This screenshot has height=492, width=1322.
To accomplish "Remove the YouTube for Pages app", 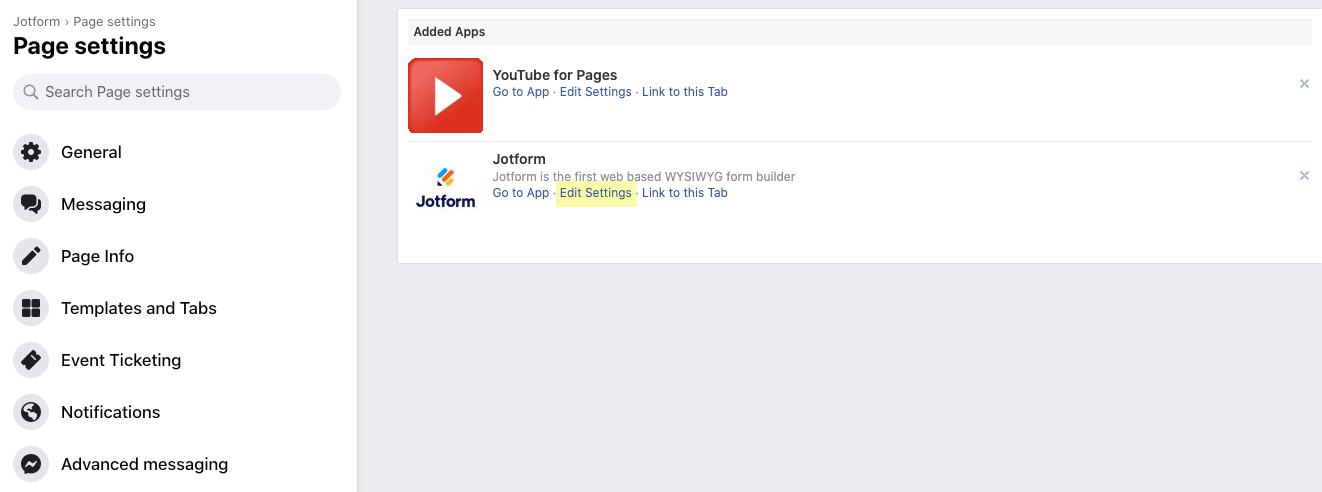I will [x=1304, y=84].
